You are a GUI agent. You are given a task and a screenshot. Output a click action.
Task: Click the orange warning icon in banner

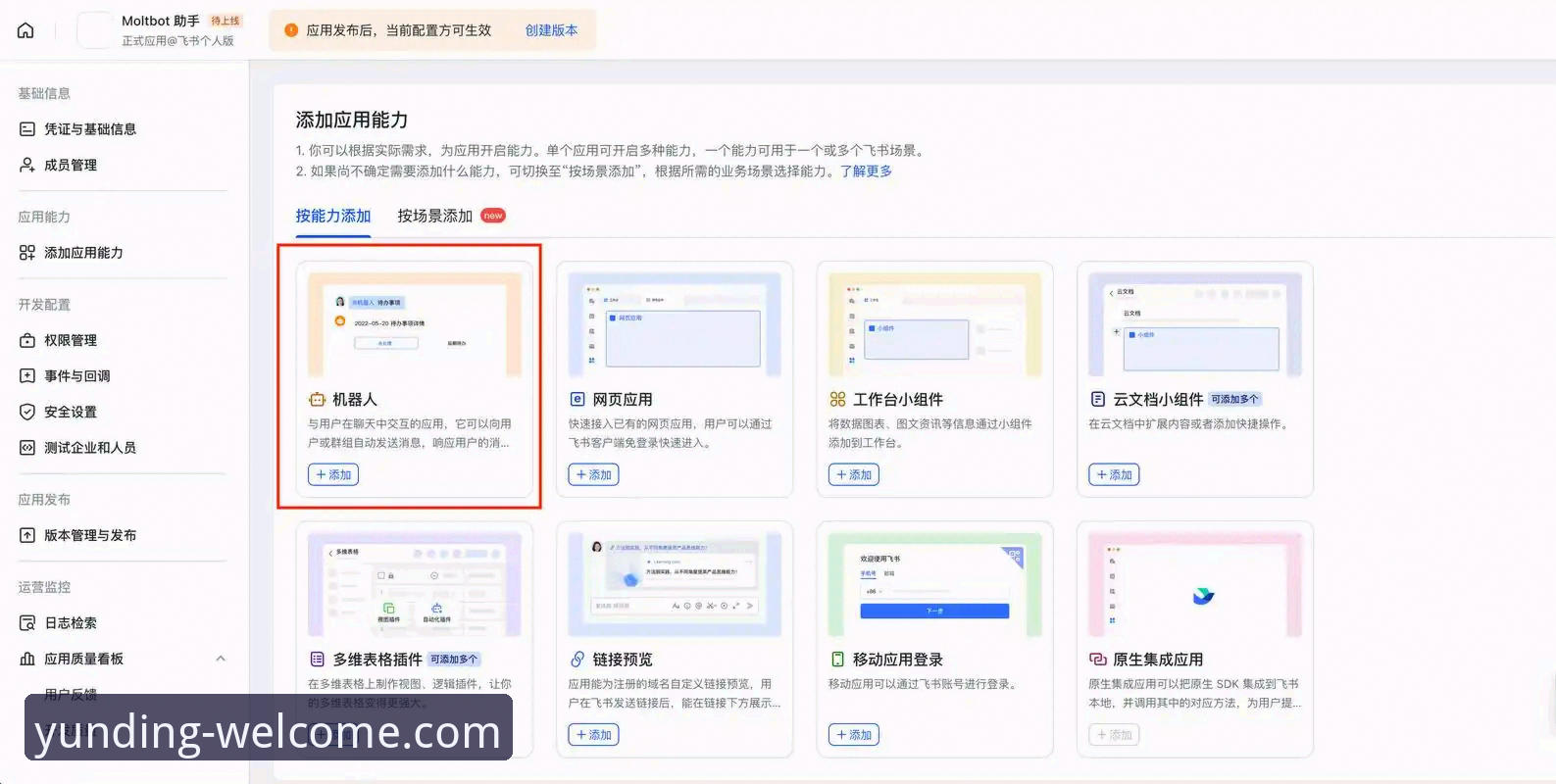291,30
